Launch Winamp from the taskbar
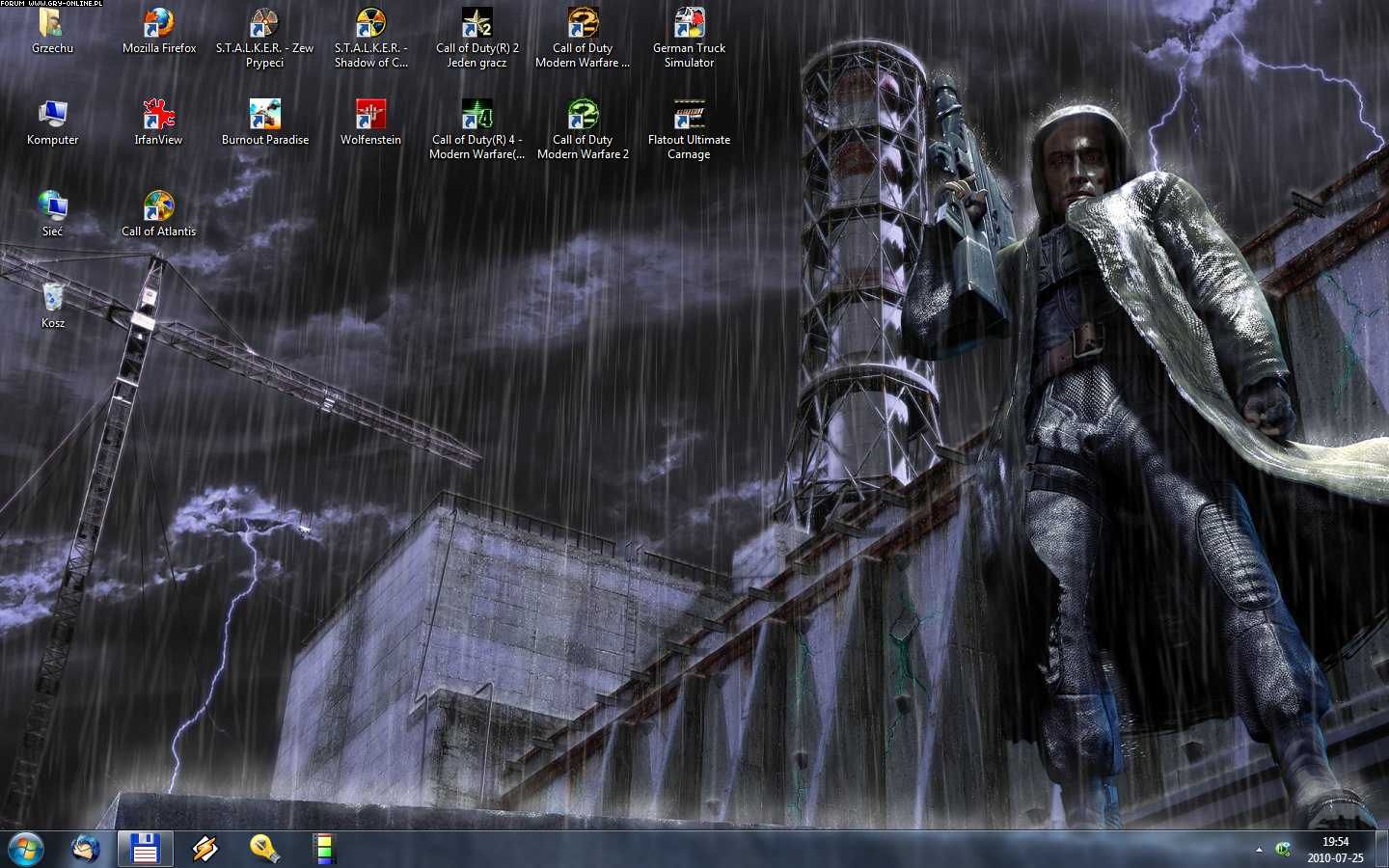The height and width of the screenshot is (868, 1389). coord(204,849)
